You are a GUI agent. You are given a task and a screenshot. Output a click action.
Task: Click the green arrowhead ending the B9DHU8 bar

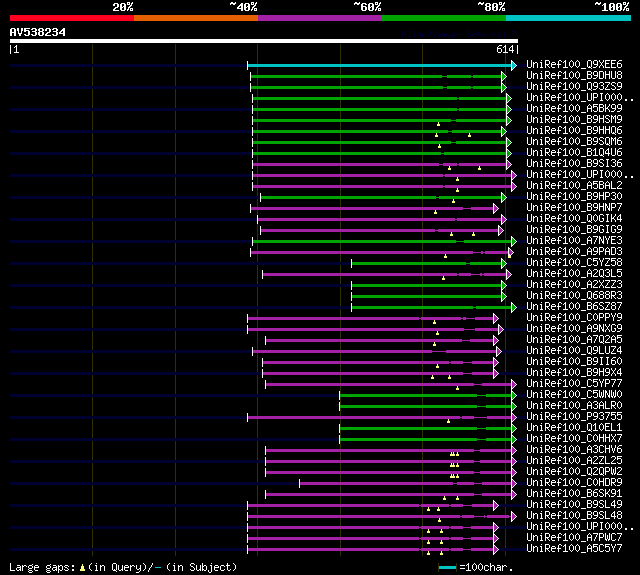[504, 76]
